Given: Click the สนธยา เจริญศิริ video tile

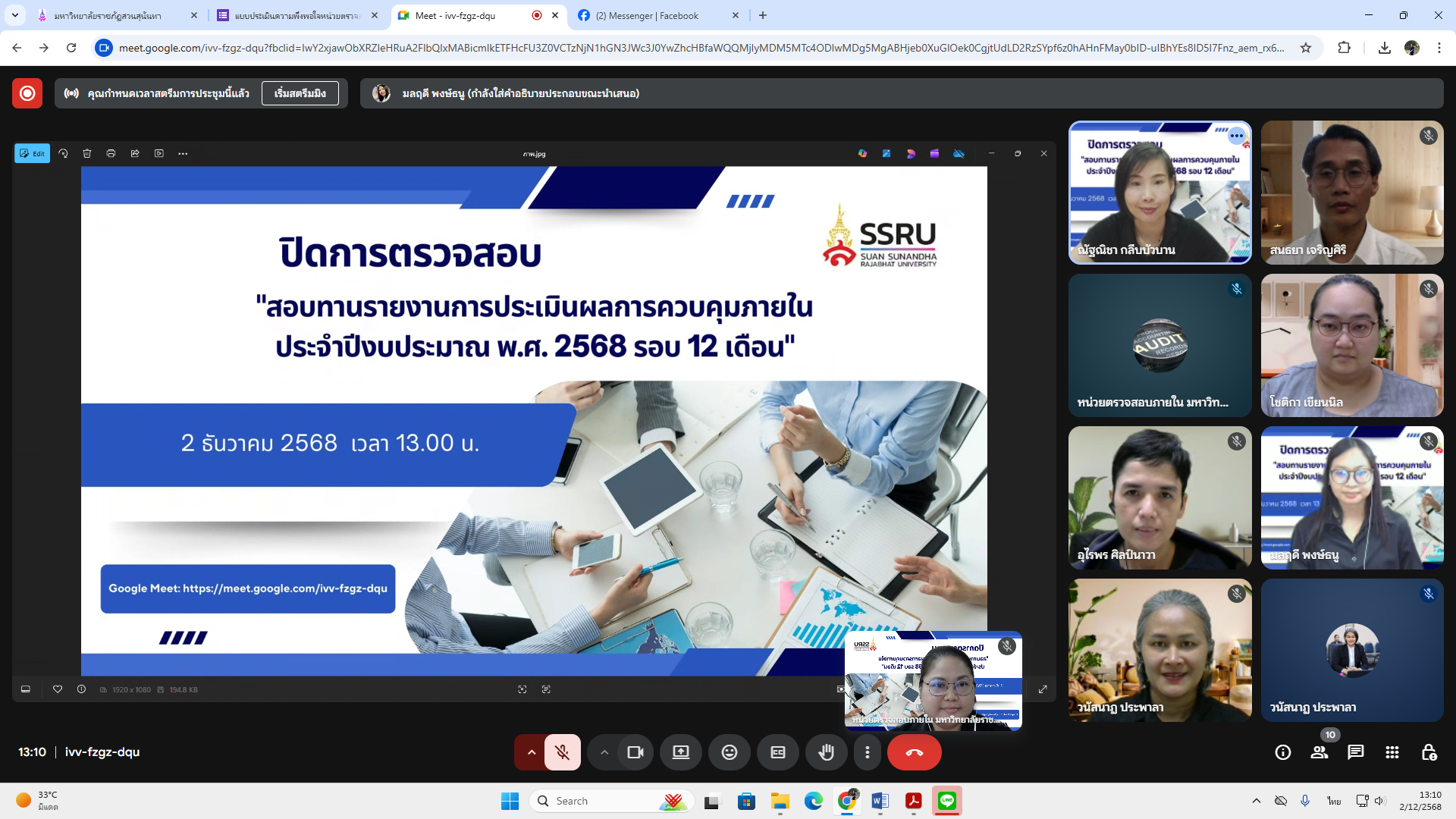Looking at the screenshot, I should 1352,192.
